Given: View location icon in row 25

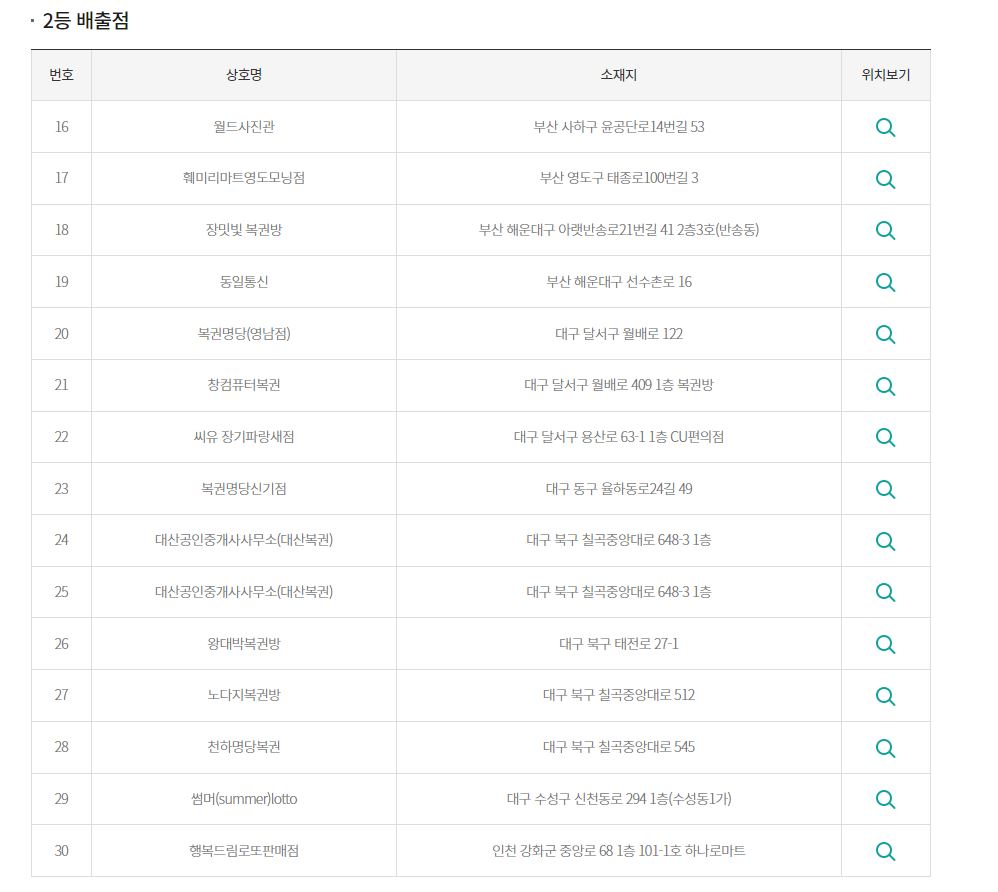Looking at the screenshot, I should [885, 592].
